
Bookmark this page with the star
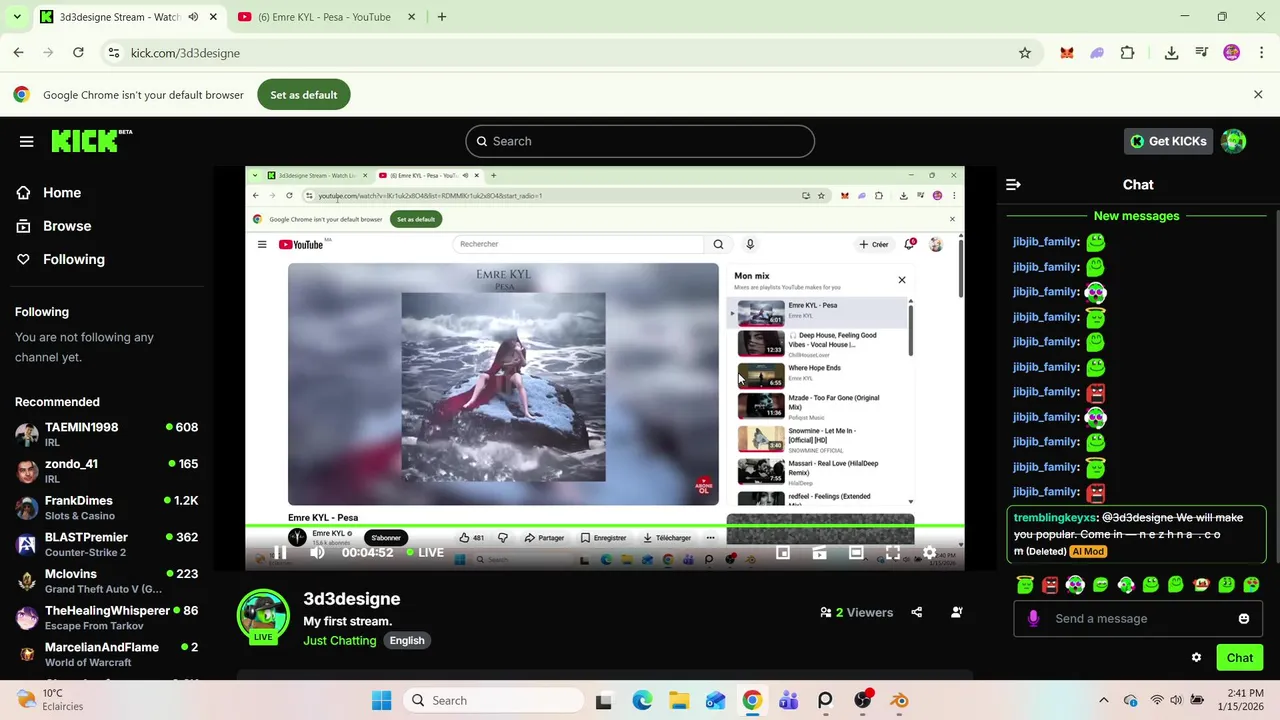coord(1025,53)
